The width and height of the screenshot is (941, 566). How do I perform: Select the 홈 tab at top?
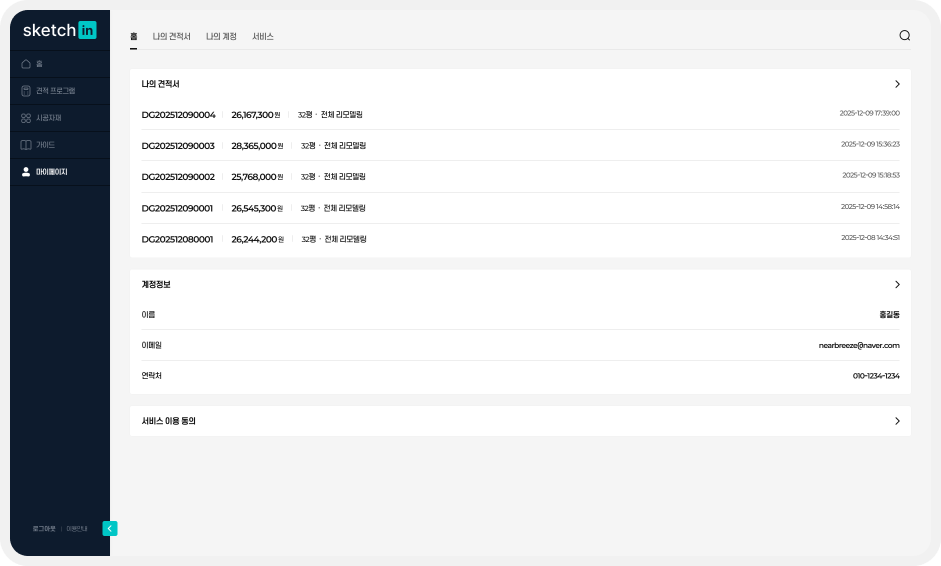point(133,37)
